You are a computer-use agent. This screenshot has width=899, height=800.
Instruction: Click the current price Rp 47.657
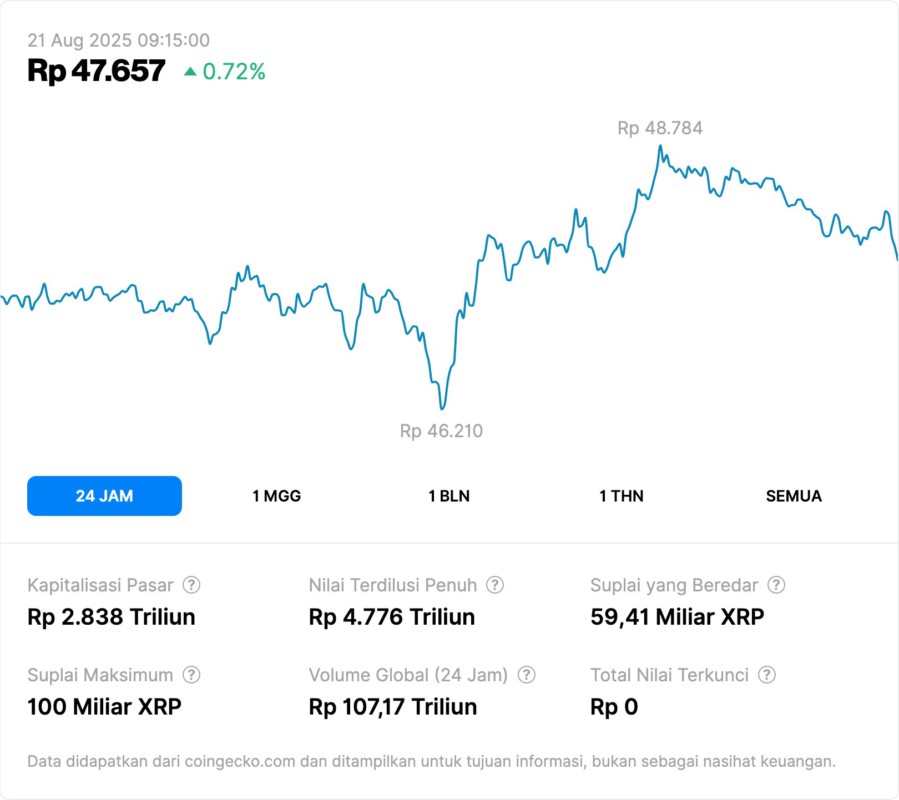point(96,71)
